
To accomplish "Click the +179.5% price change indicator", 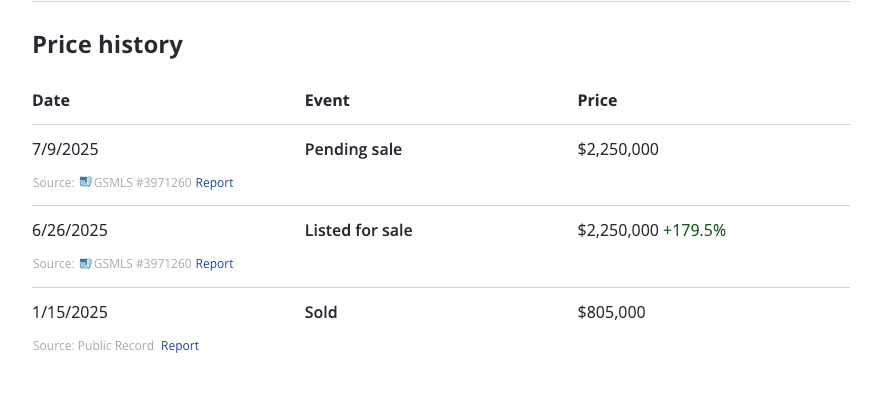I will 694,230.
